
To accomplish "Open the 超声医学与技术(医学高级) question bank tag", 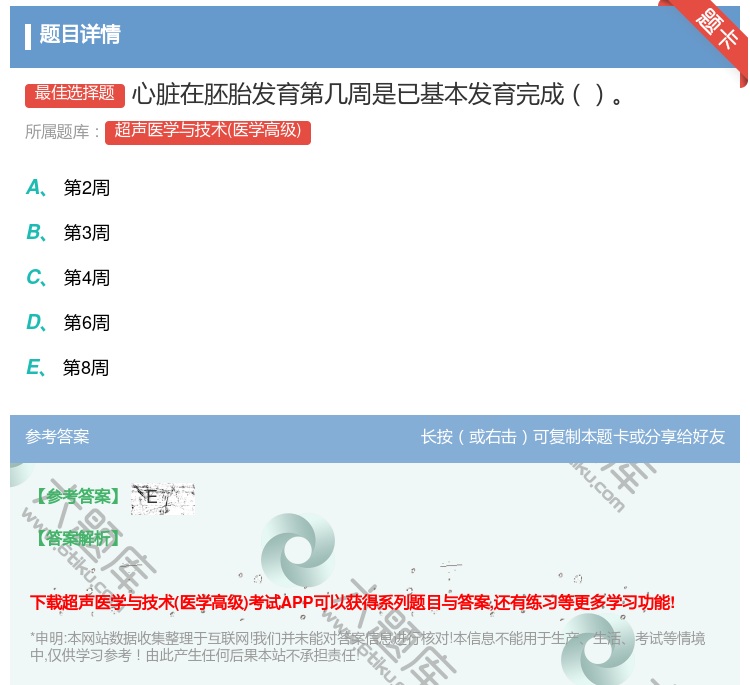I will (x=208, y=132).
